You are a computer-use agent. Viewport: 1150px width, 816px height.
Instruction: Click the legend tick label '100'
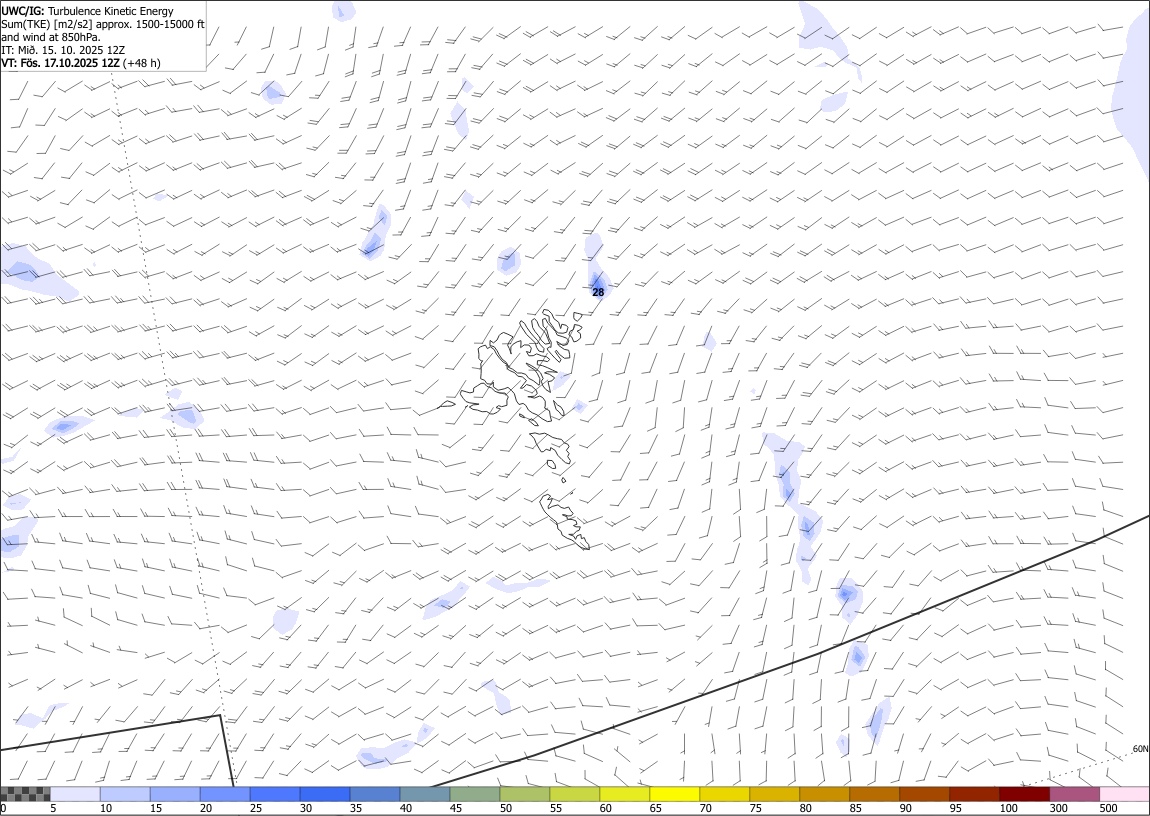(x=1008, y=808)
